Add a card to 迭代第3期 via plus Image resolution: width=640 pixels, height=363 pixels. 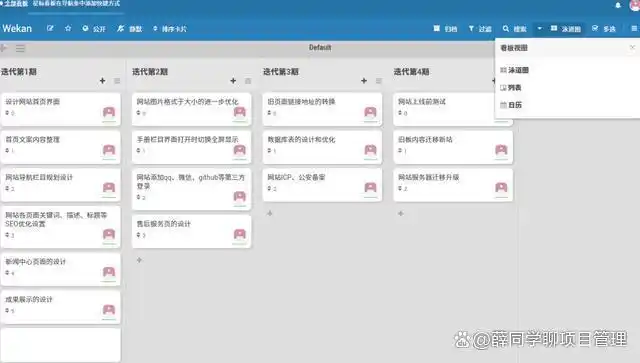[364, 81]
